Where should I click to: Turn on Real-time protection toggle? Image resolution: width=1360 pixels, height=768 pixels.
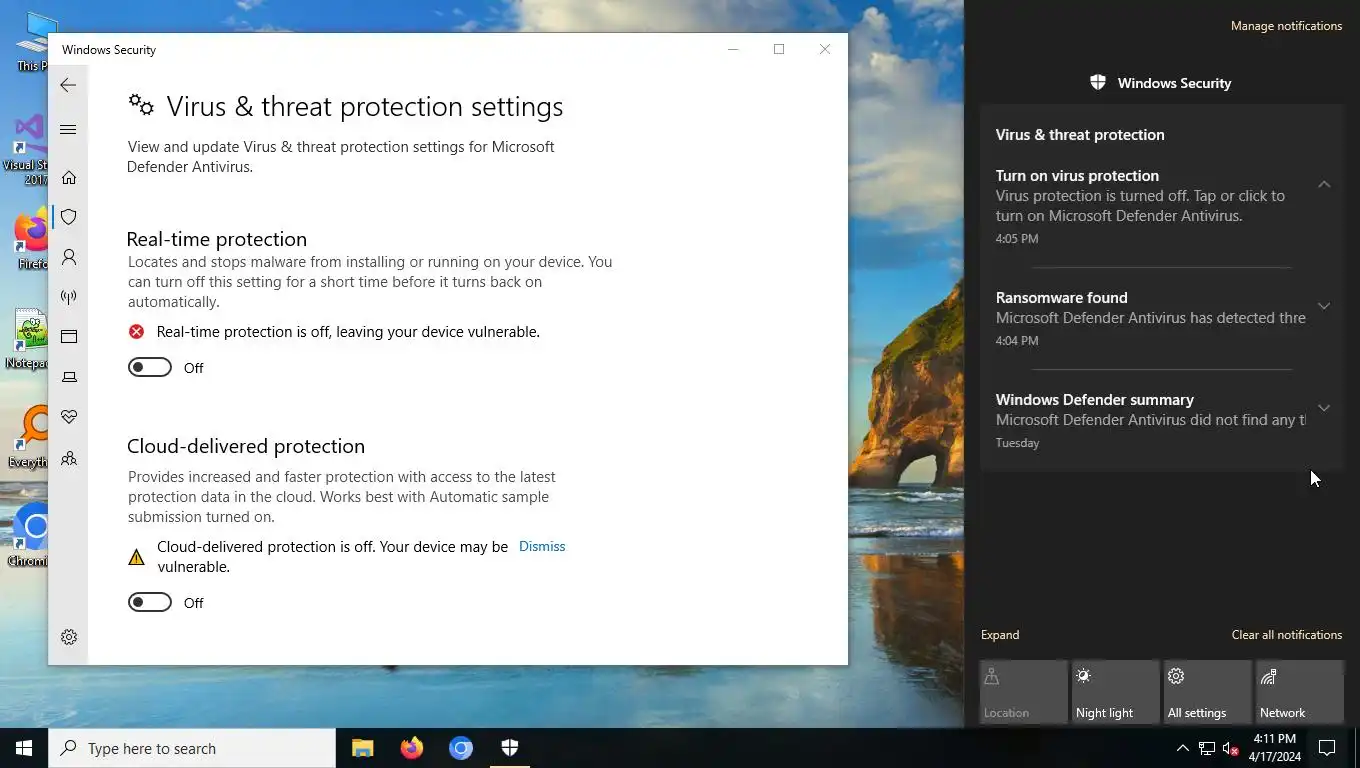point(150,368)
